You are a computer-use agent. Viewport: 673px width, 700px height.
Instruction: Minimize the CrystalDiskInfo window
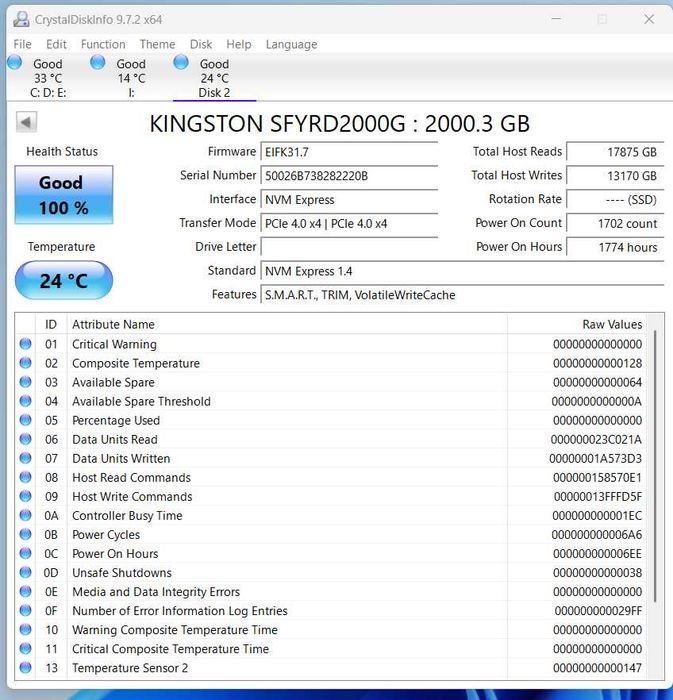556,19
